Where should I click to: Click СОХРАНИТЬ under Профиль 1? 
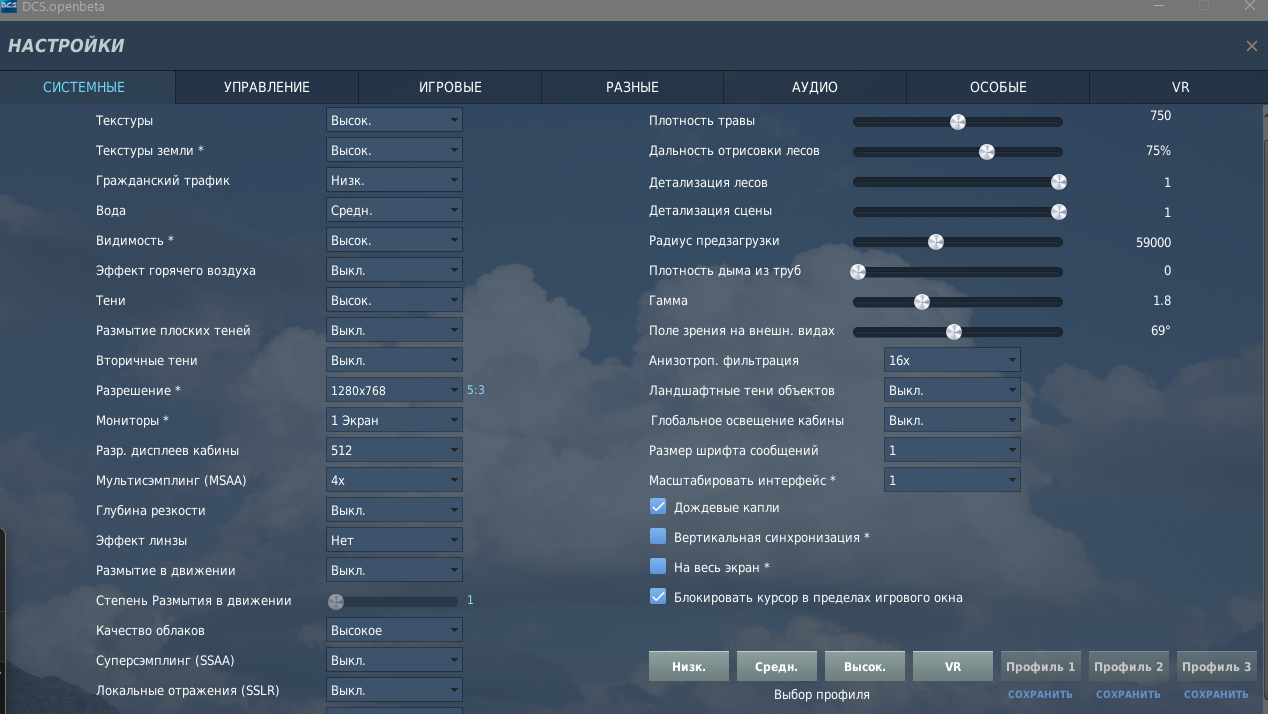point(1040,694)
